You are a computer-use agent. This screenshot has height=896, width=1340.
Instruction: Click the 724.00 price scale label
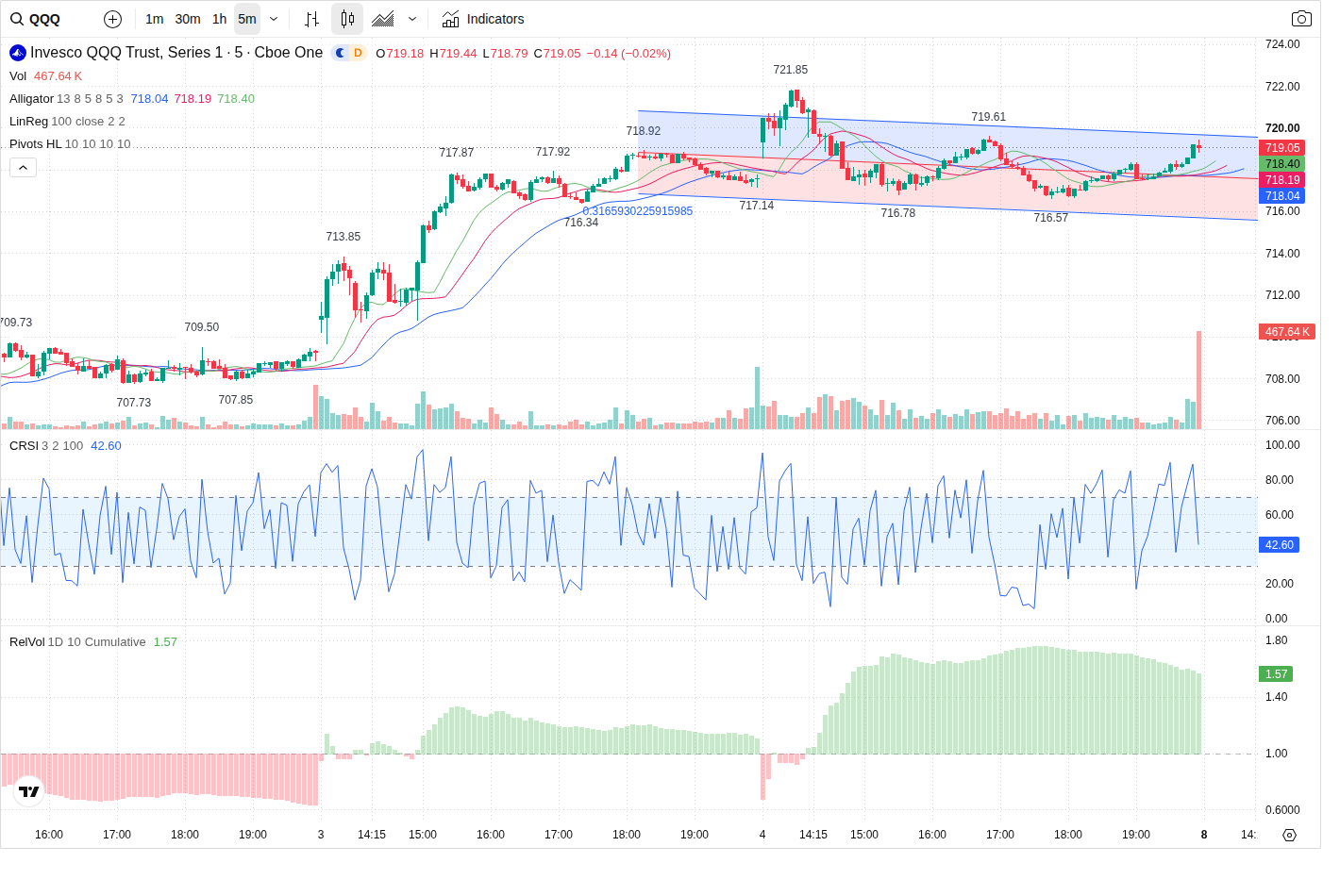pyautogui.click(x=1282, y=44)
